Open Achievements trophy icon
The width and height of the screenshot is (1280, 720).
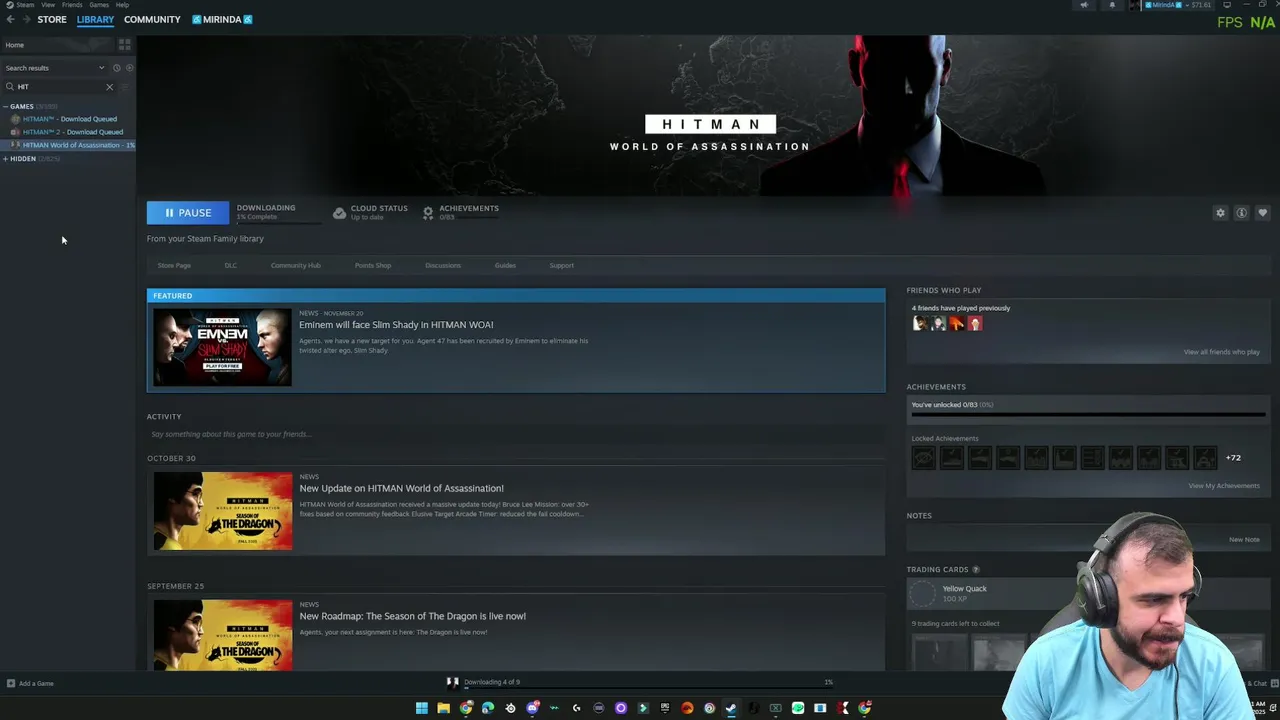point(428,213)
